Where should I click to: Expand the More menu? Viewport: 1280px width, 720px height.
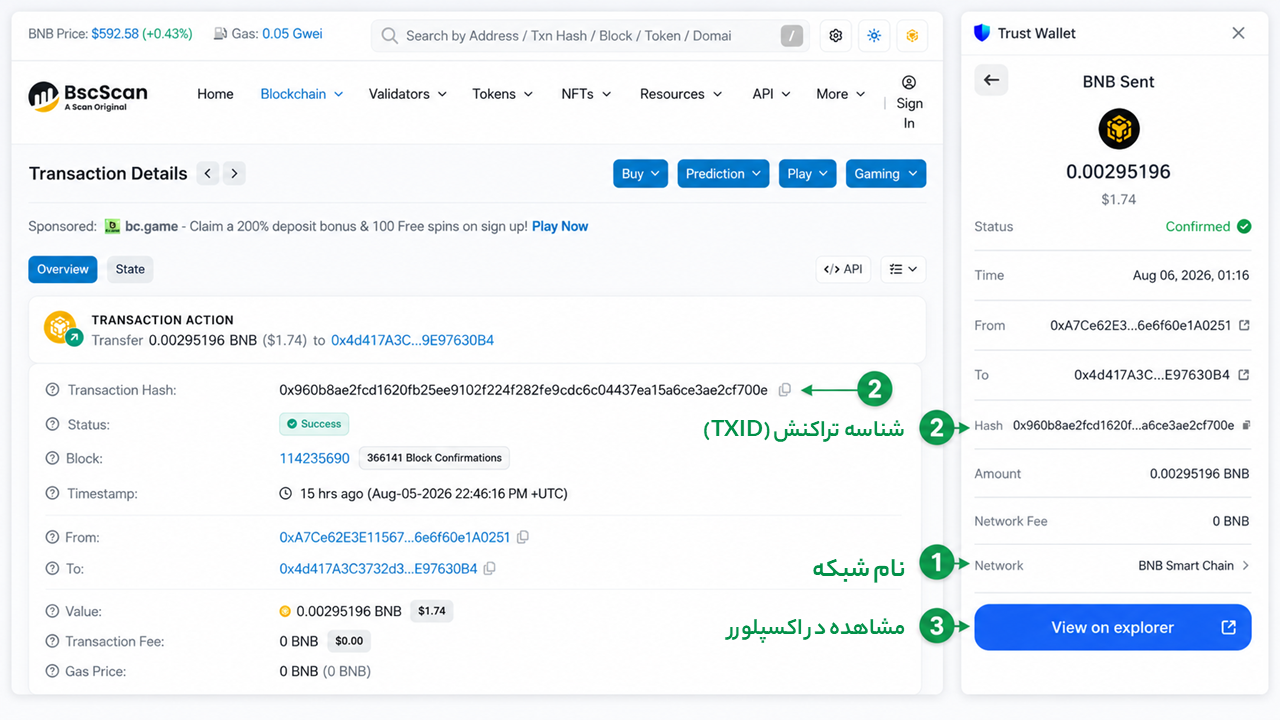pos(840,94)
